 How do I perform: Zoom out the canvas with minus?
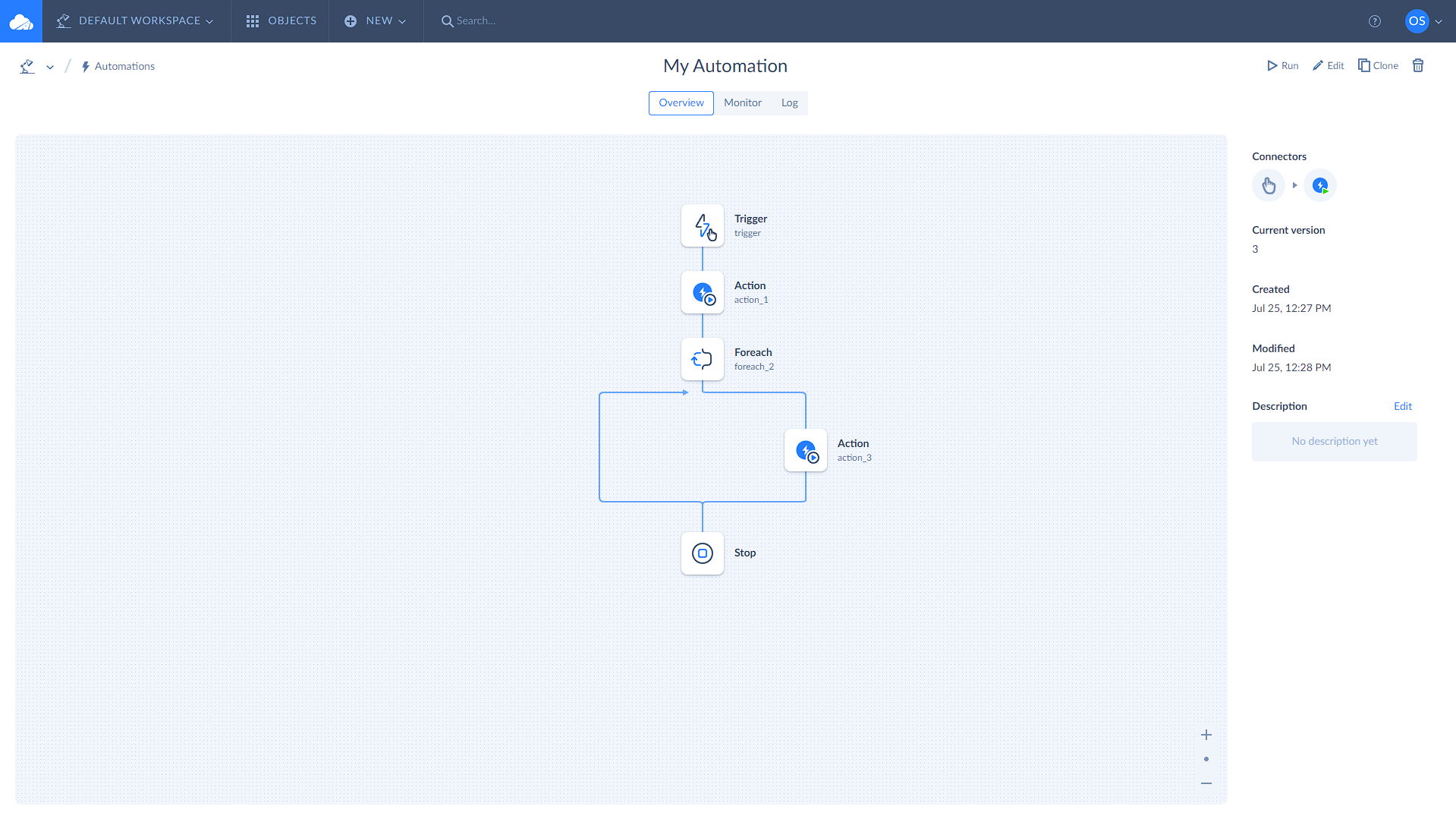tap(1206, 783)
